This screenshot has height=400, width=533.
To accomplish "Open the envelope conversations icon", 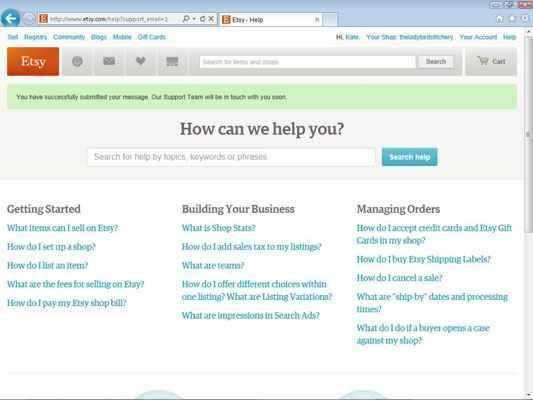I will click(109, 62).
